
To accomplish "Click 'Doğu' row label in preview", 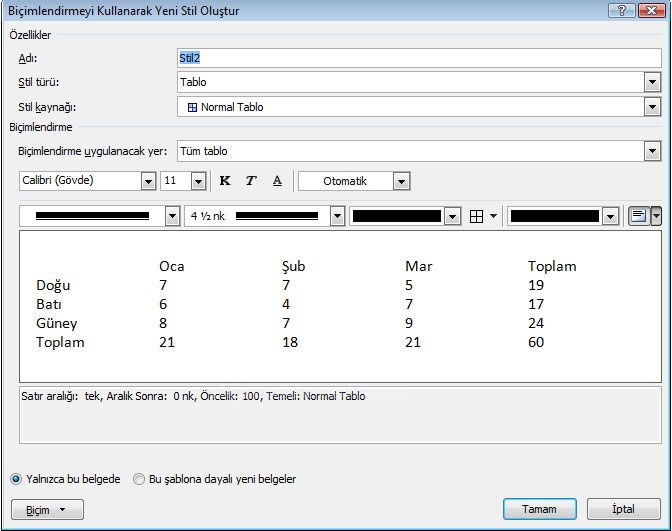I will [53, 285].
